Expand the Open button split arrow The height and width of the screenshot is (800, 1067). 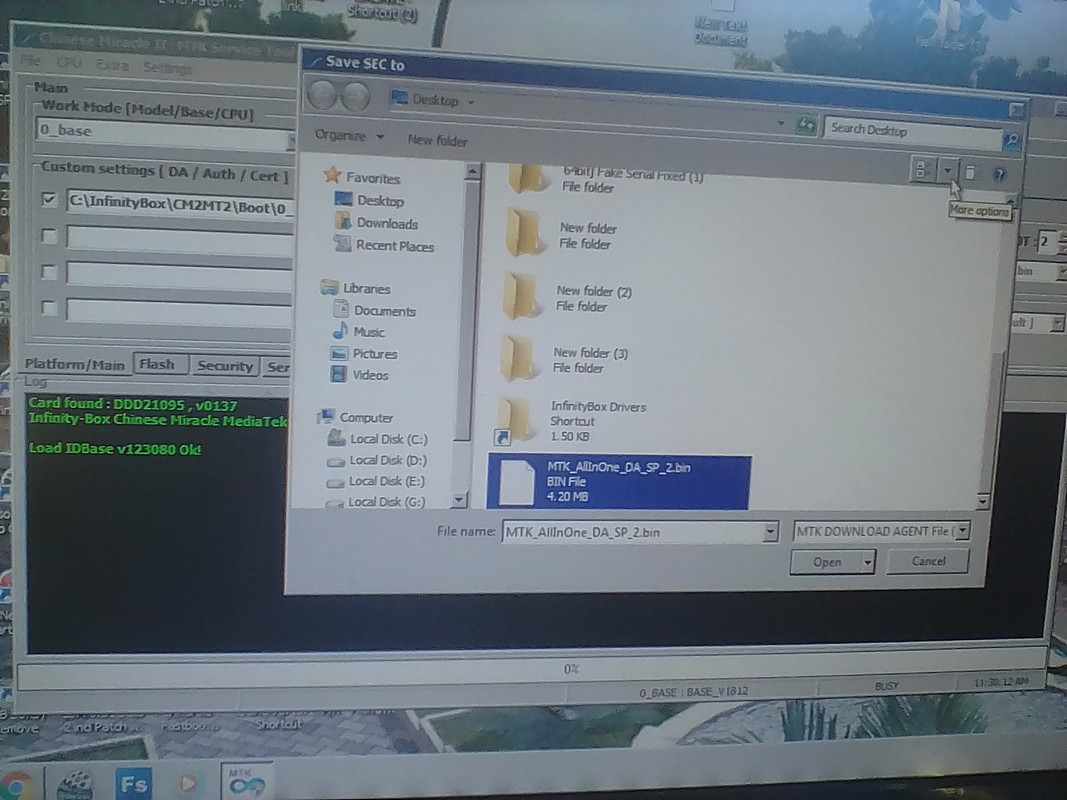point(867,563)
